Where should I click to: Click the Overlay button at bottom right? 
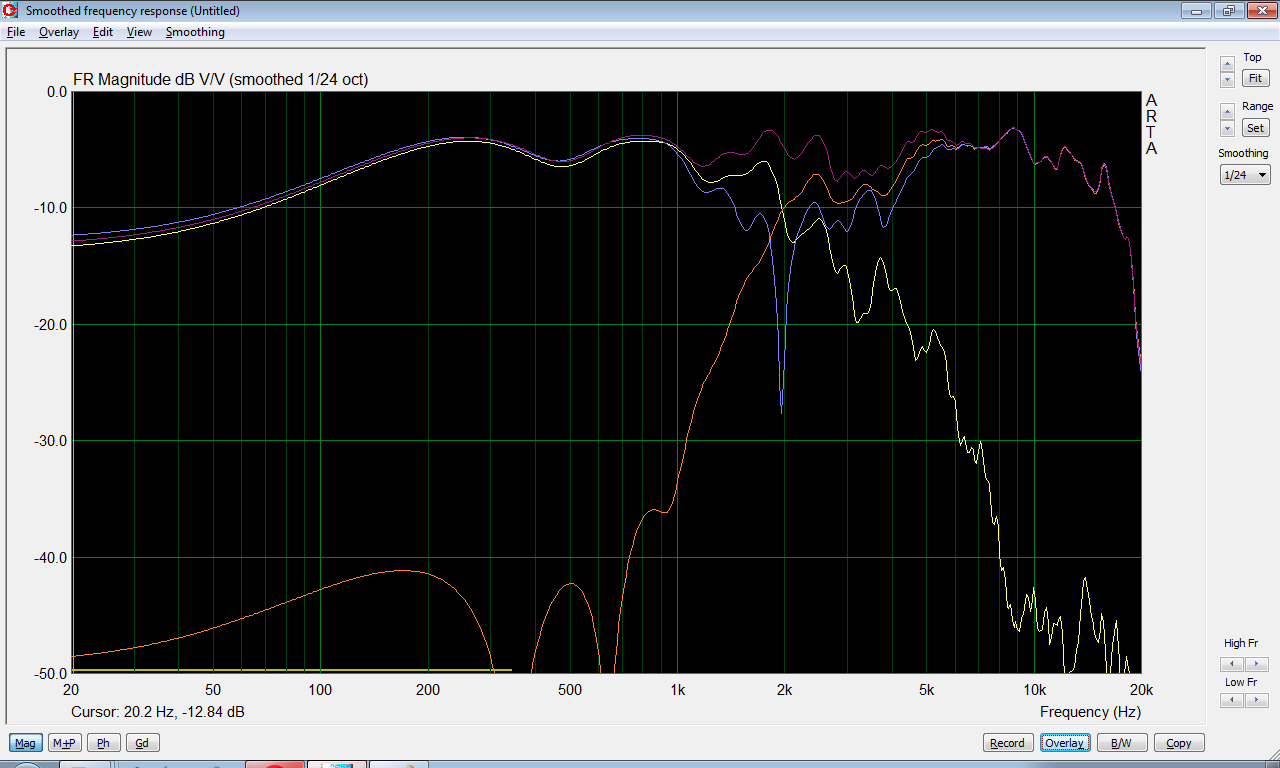click(x=1064, y=743)
